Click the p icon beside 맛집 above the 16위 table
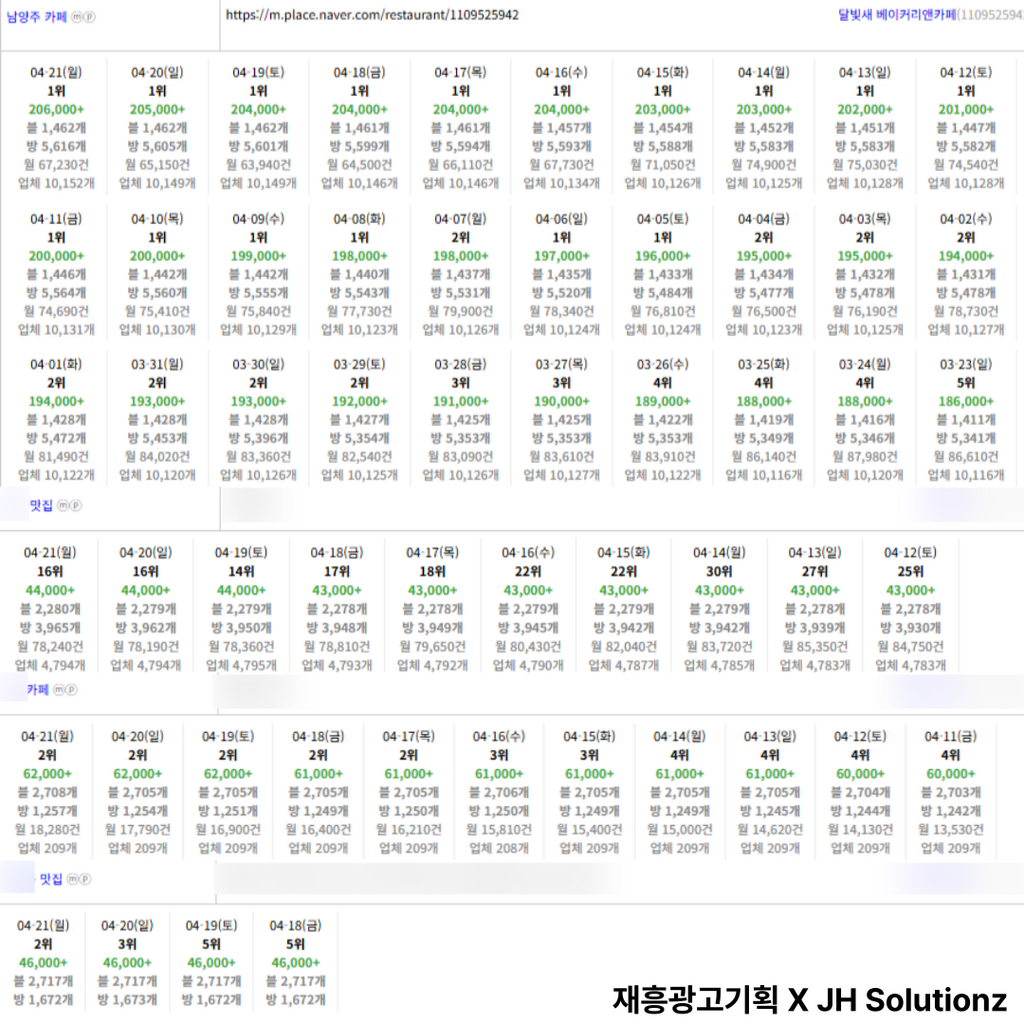 point(75,505)
